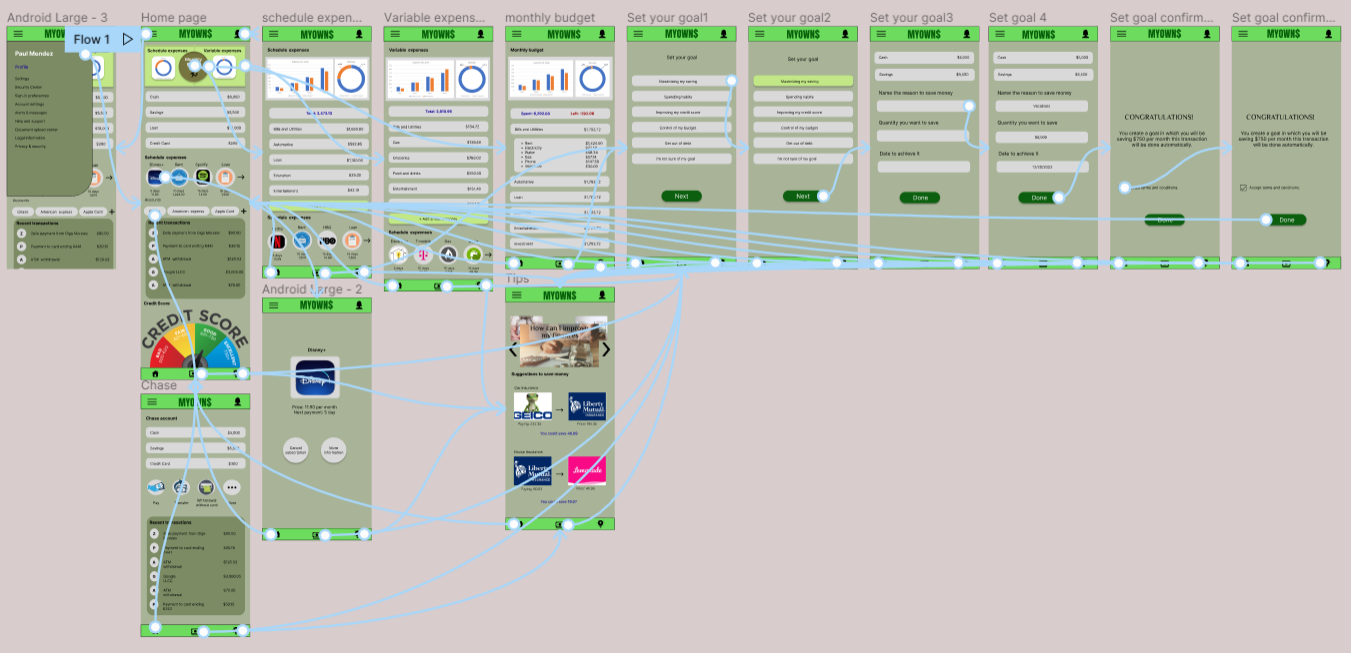Choose highlighted Maximizing my saving in Set your goal2

pos(803,81)
